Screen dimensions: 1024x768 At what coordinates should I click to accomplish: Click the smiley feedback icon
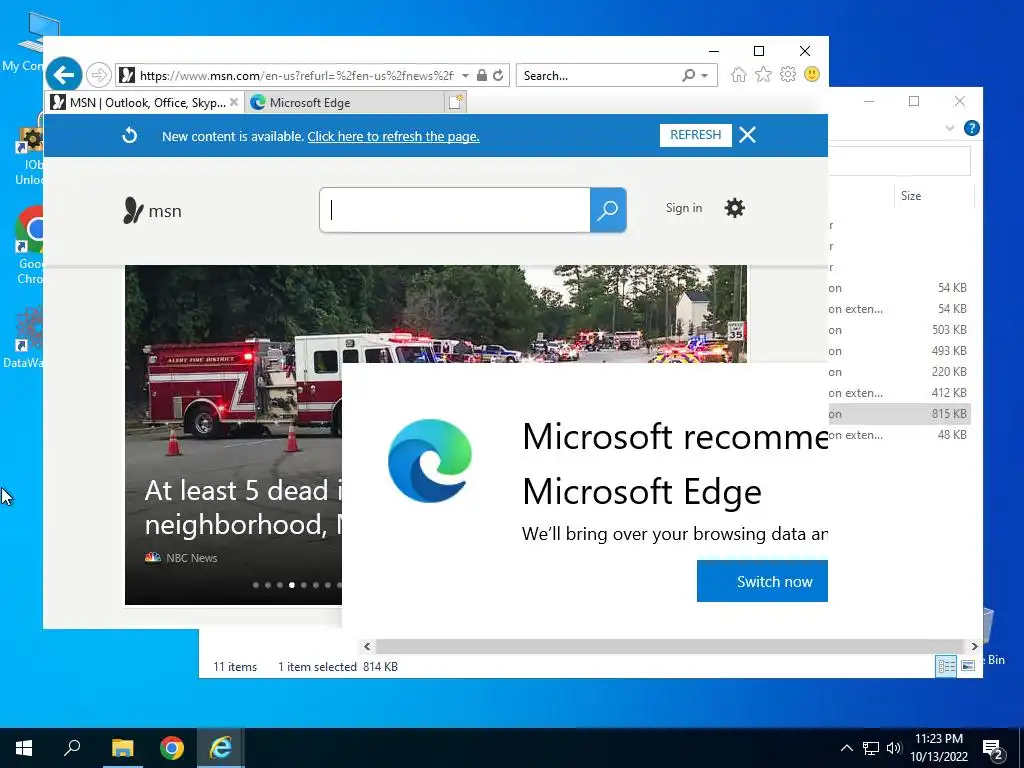coord(812,74)
